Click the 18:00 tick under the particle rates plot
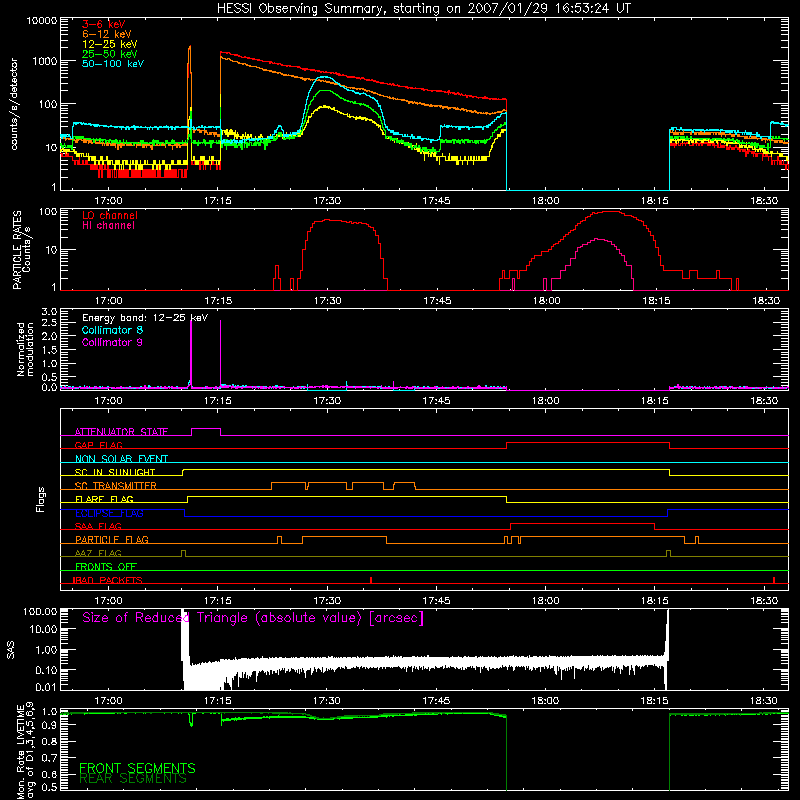Image resolution: width=800 pixels, height=800 pixels. click(x=546, y=301)
